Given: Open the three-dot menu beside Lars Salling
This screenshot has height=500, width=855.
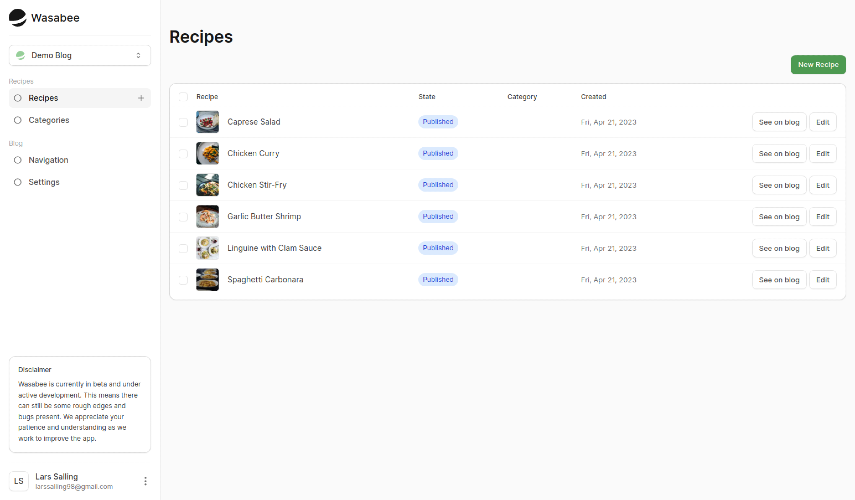Looking at the screenshot, I should click(x=145, y=481).
